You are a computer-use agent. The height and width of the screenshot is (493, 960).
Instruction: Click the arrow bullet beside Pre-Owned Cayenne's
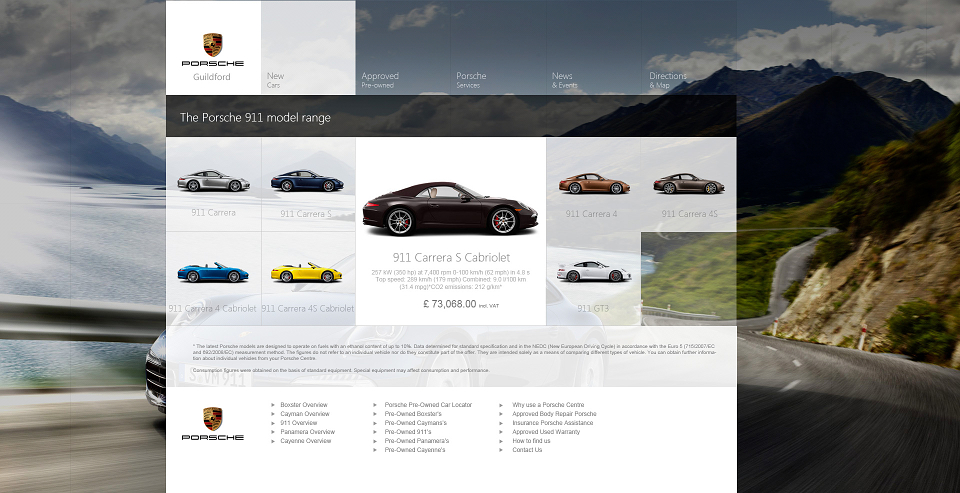375,450
